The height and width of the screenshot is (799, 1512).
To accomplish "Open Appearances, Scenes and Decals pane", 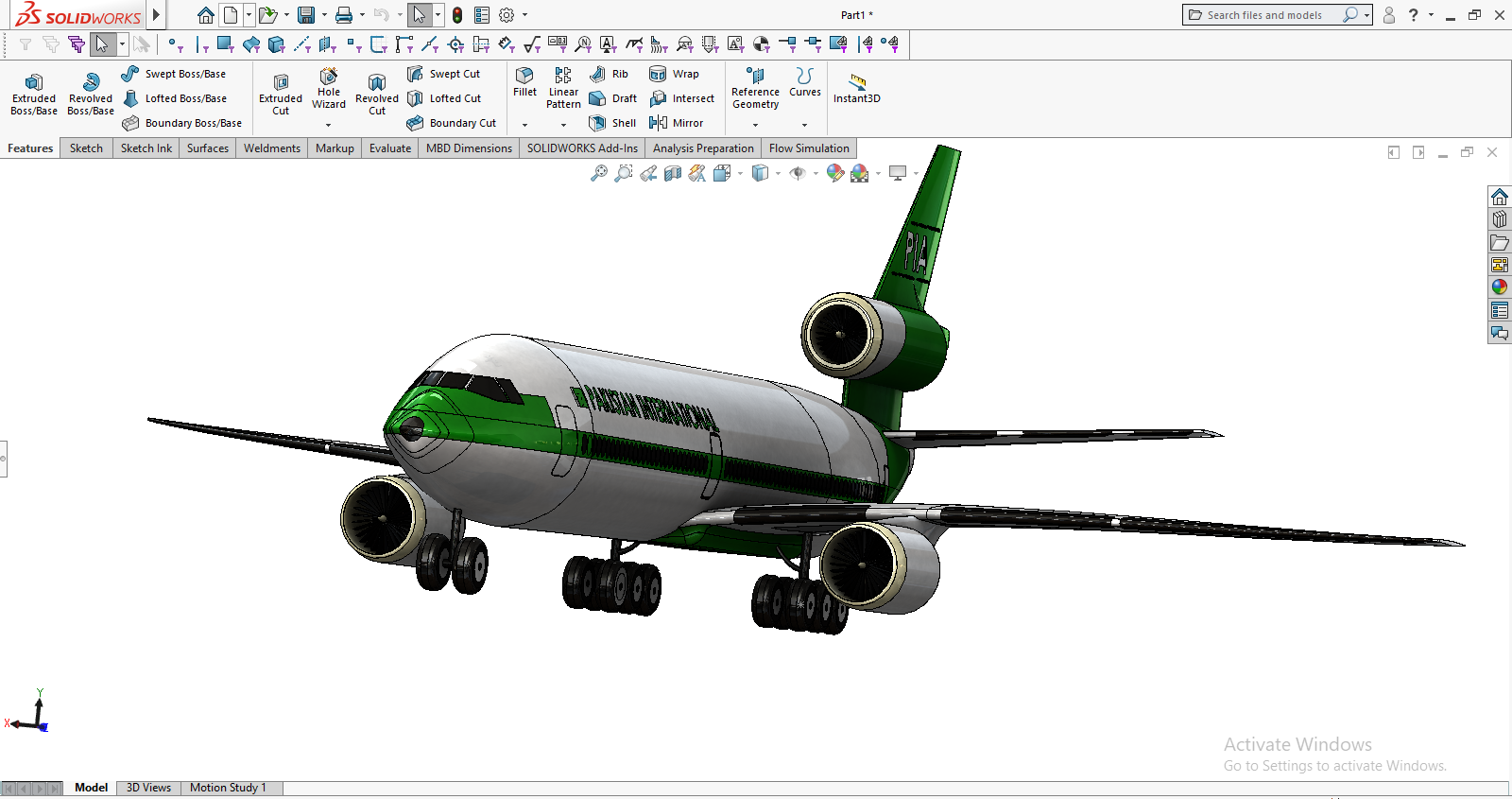I will click(x=1500, y=287).
